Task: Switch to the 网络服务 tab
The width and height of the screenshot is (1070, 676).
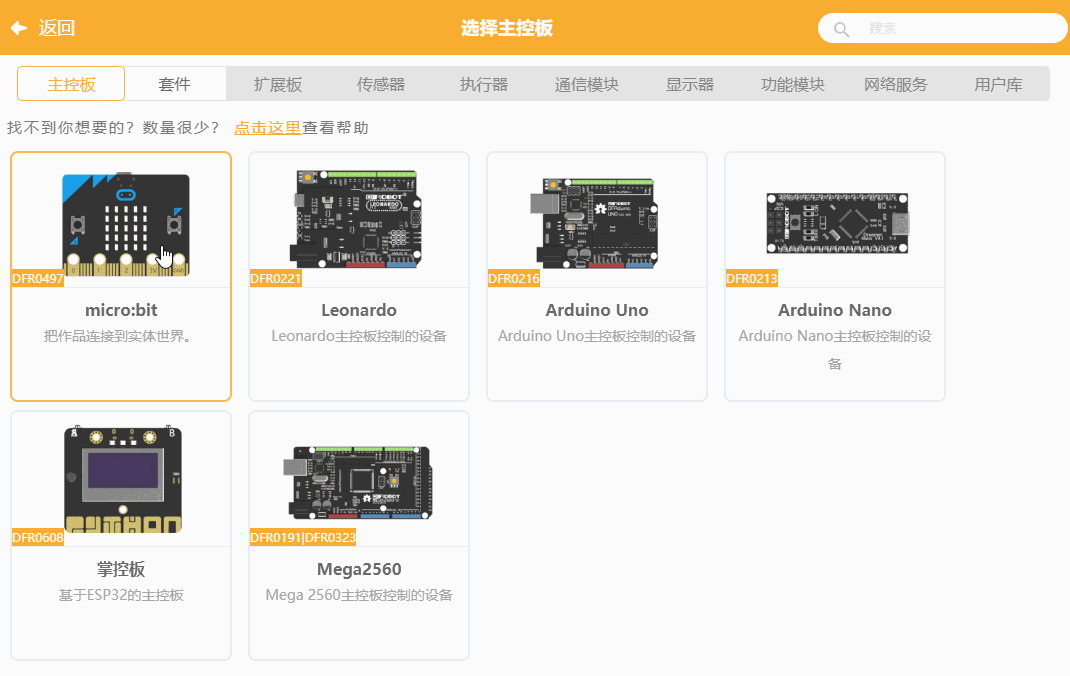Action: pyautogui.click(x=896, y=84)
